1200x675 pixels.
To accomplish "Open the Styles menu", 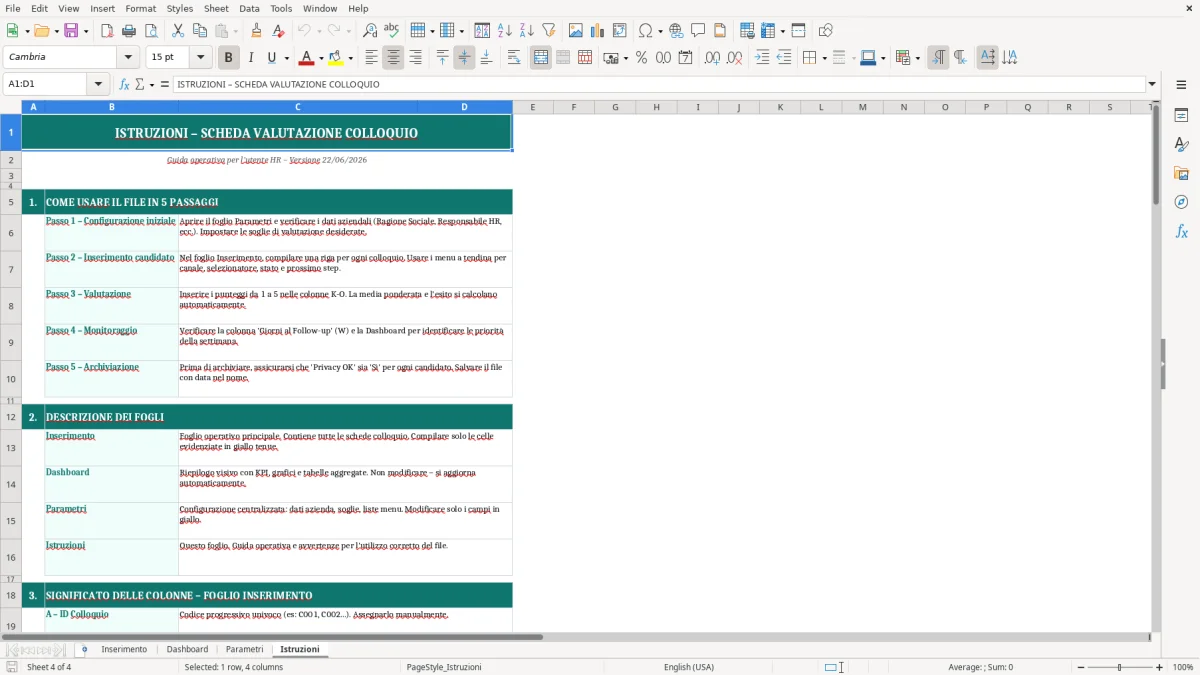I will click(180, 8).
